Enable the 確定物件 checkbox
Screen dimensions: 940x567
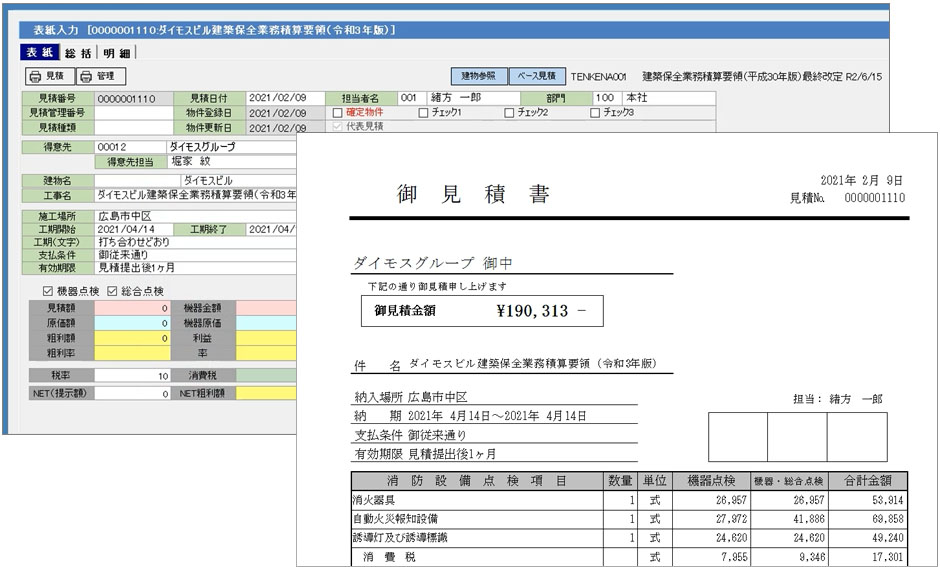click(x=338, y=113)
